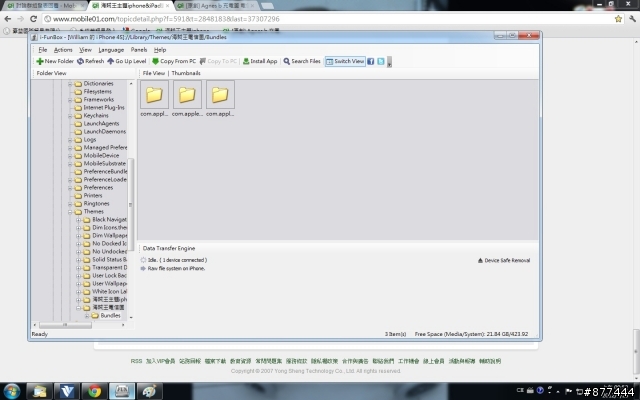Open Chrome from the taskbar
This screenshot has width=640, height=400.
point(94,391)
